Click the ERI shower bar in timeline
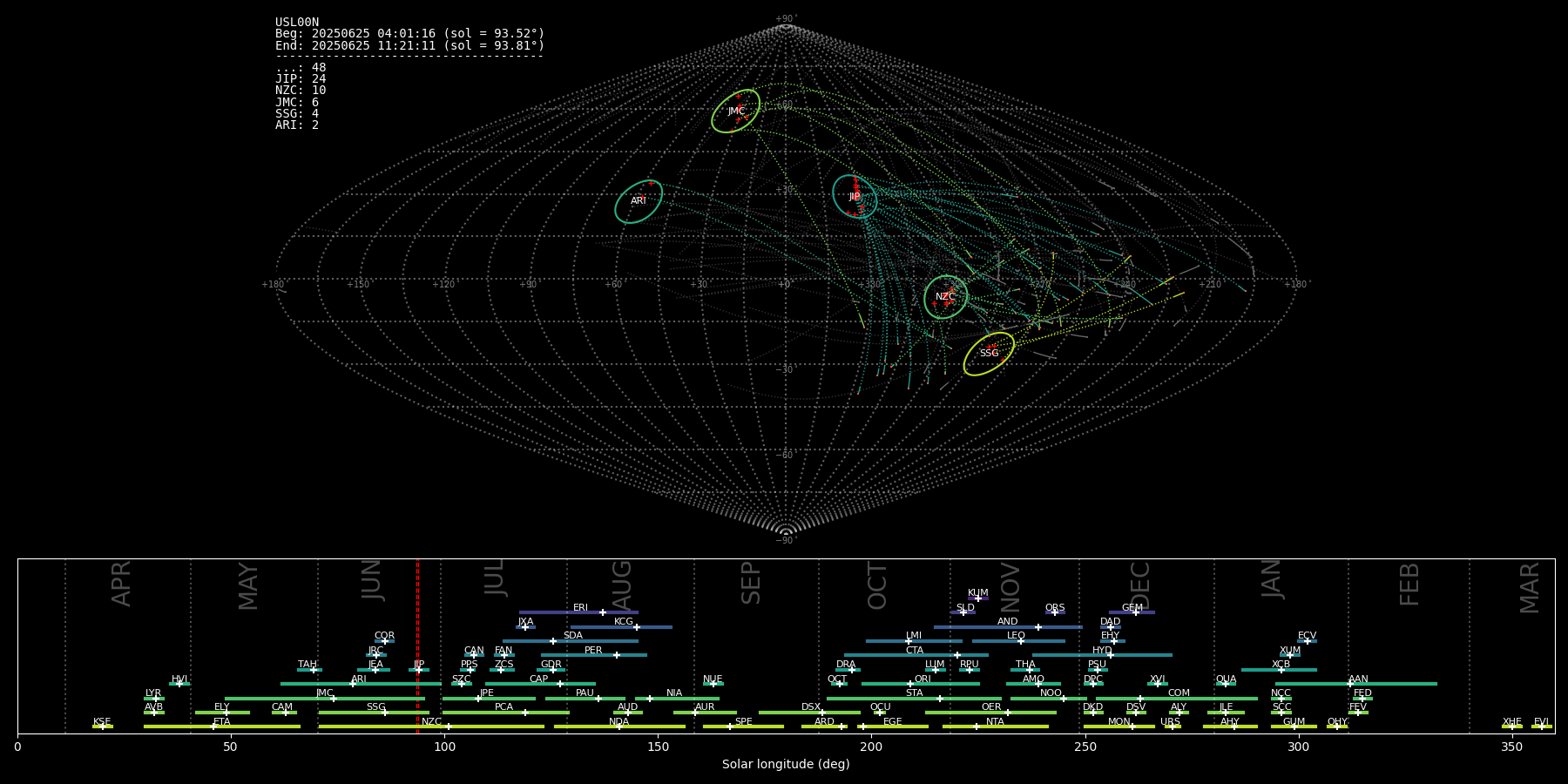 tap(578, 612)
